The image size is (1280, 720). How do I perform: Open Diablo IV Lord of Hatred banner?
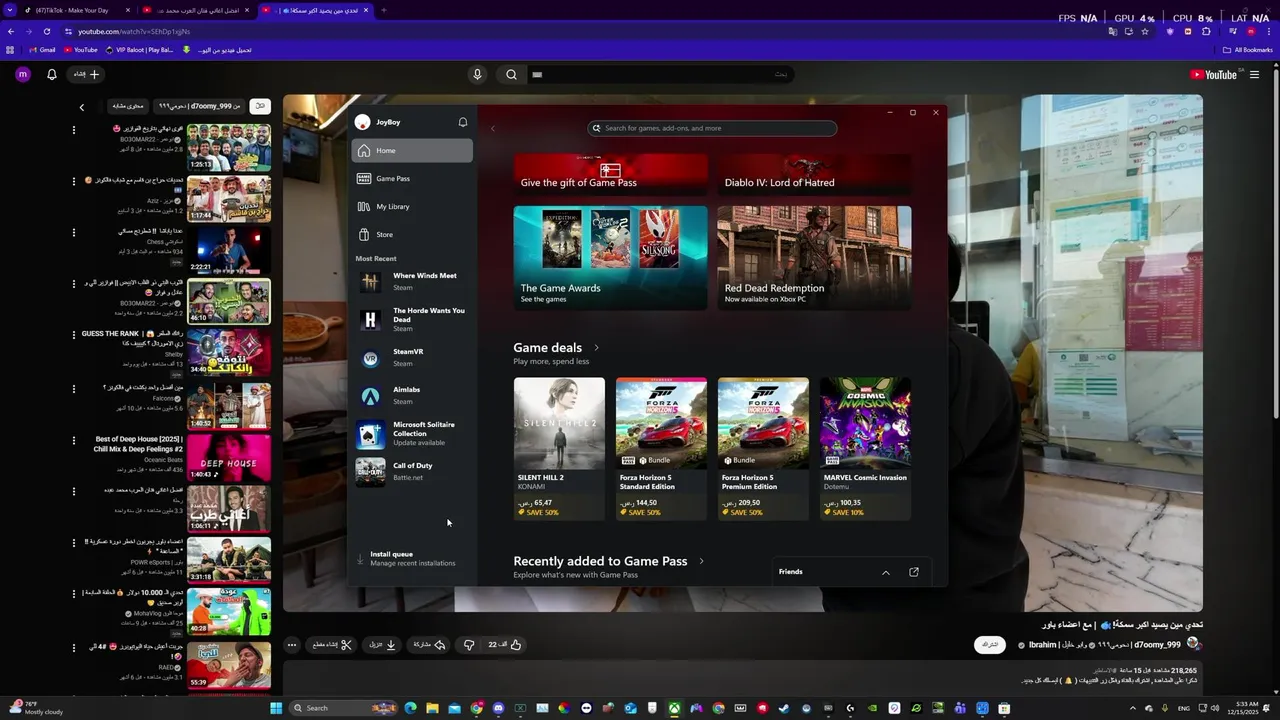pos(814,173)
